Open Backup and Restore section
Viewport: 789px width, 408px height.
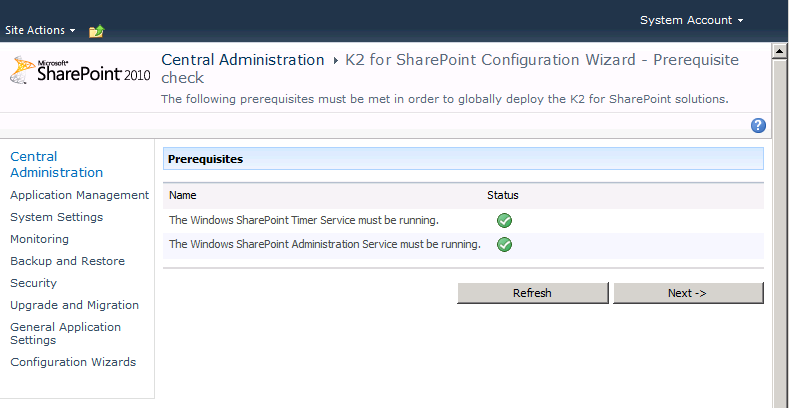67,261
